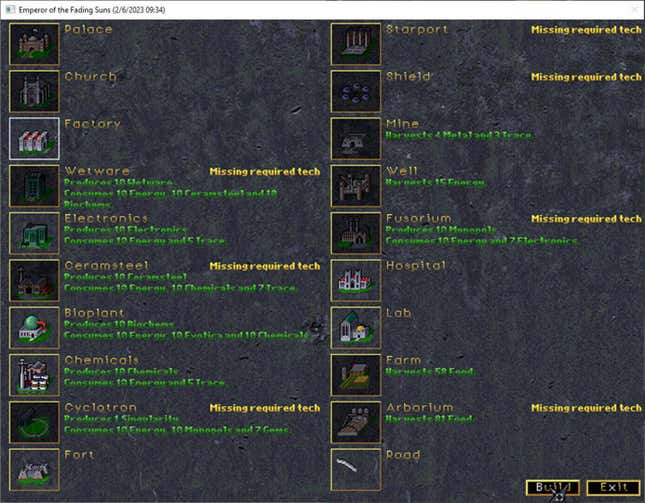Click the Mine label text
Screen dimensions: 645x503
coord(402,124)
